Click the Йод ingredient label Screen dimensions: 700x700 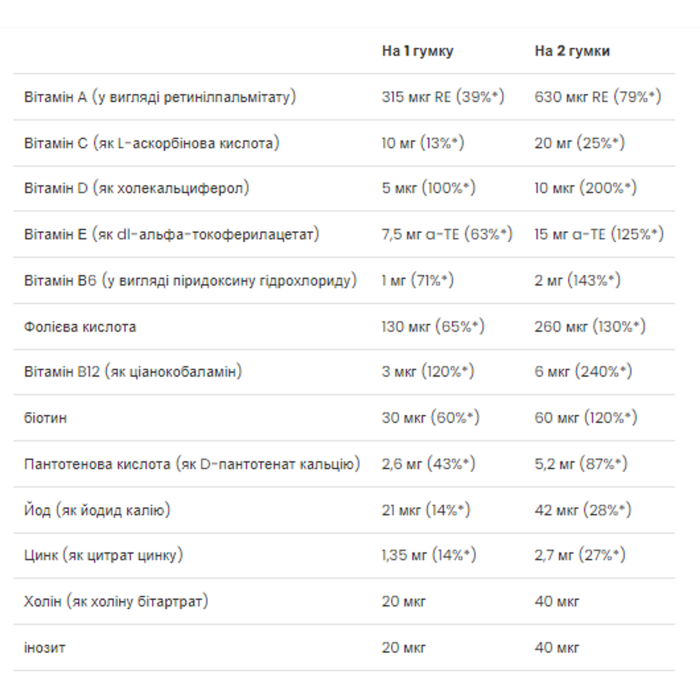pos(97,510)
